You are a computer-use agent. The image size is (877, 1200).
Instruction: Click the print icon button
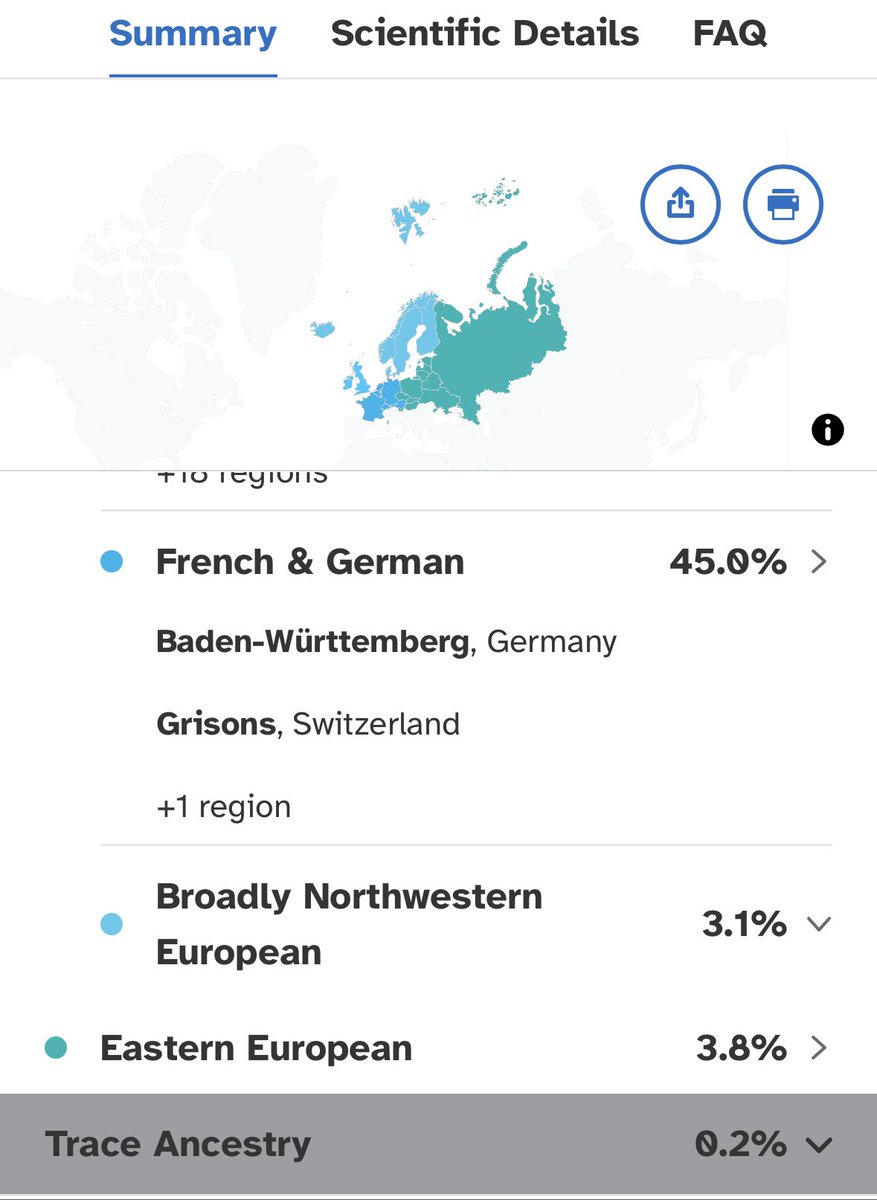point(783,205)
